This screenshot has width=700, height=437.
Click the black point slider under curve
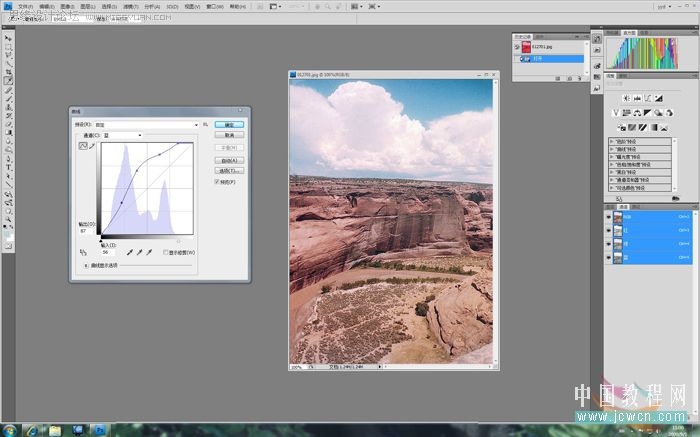(101, 241)
